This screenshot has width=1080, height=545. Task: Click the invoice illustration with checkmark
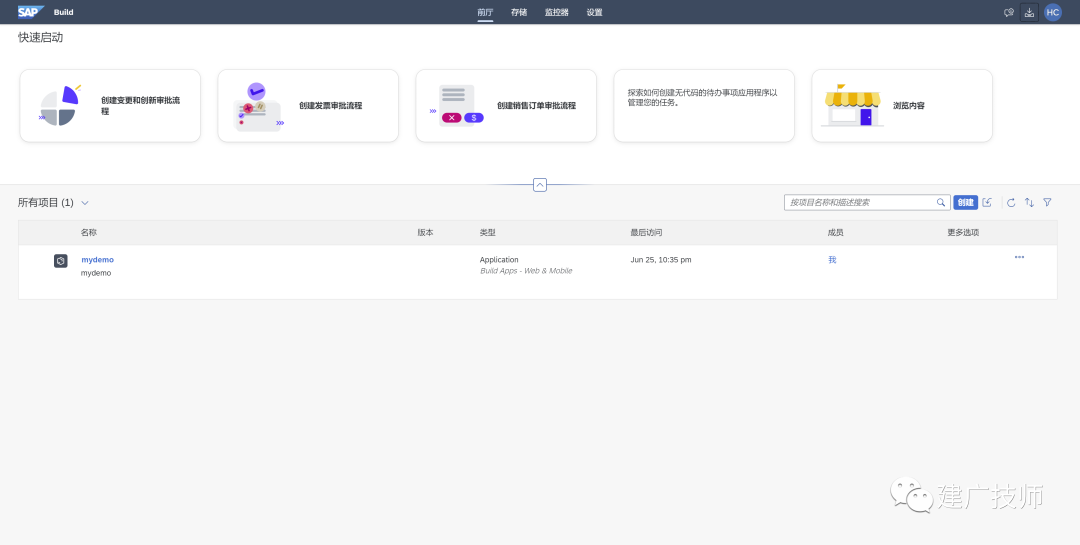pyautogui.click(x=258, y=107)
